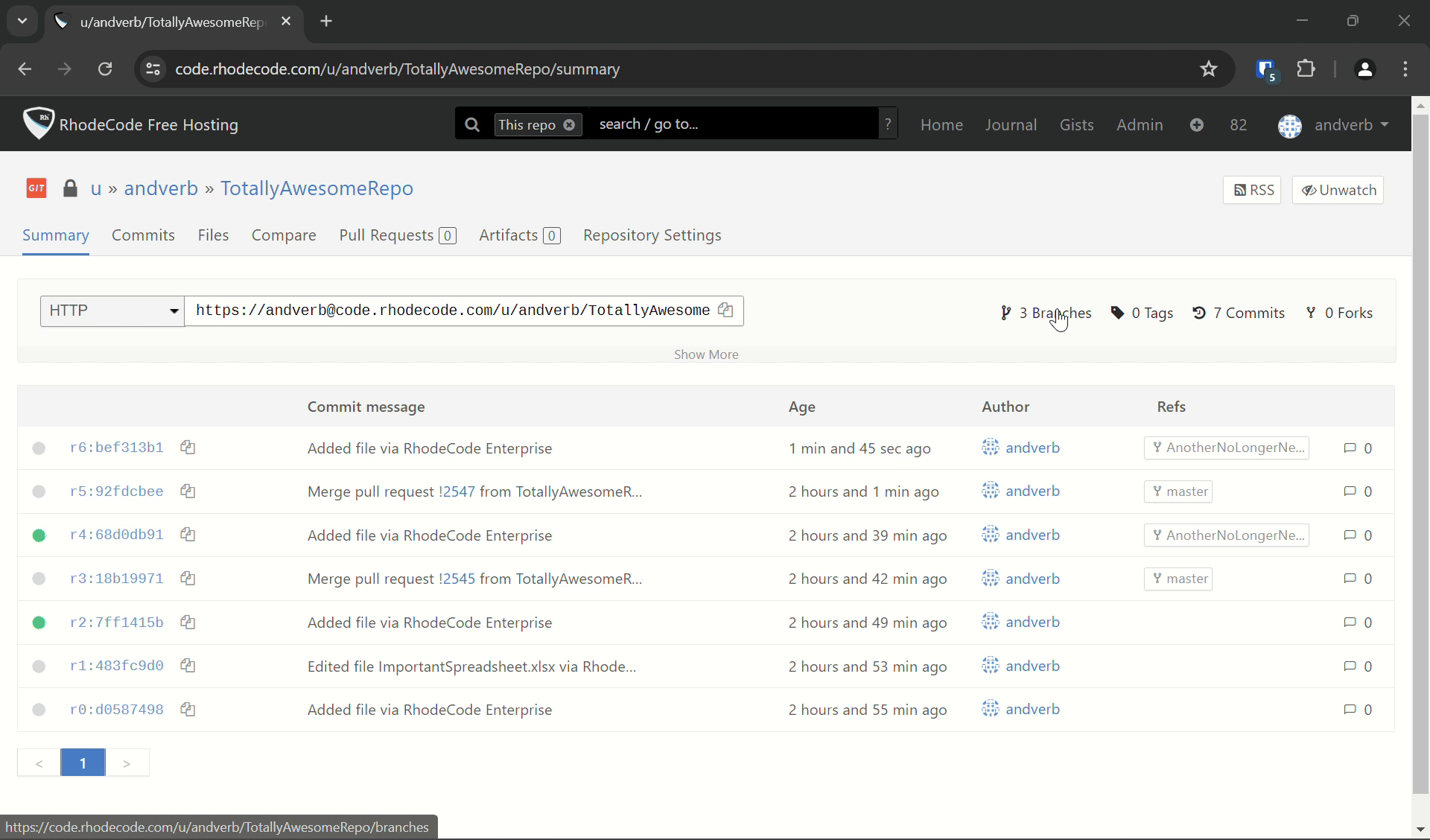Copy commit hash r3:18b19971
The image size is (1430, 840).
click(188, 579)
